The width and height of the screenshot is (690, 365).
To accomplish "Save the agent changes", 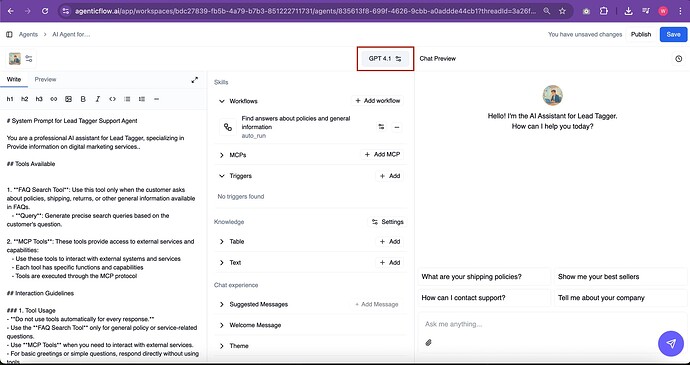I will tap(673, 34).
